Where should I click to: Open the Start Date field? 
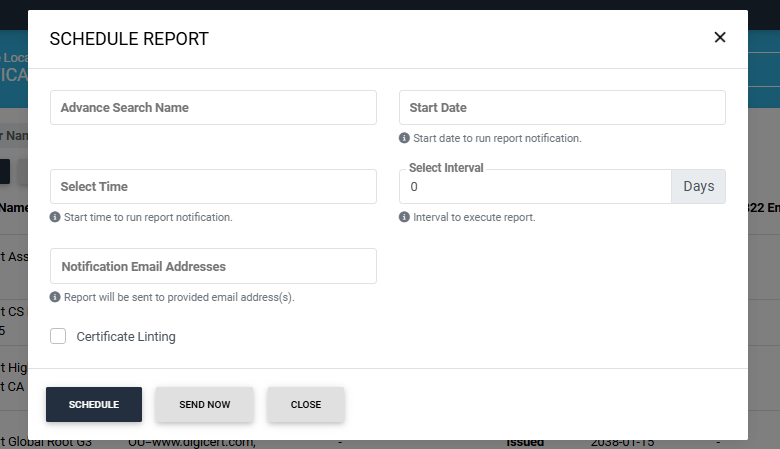pos(561,108)
